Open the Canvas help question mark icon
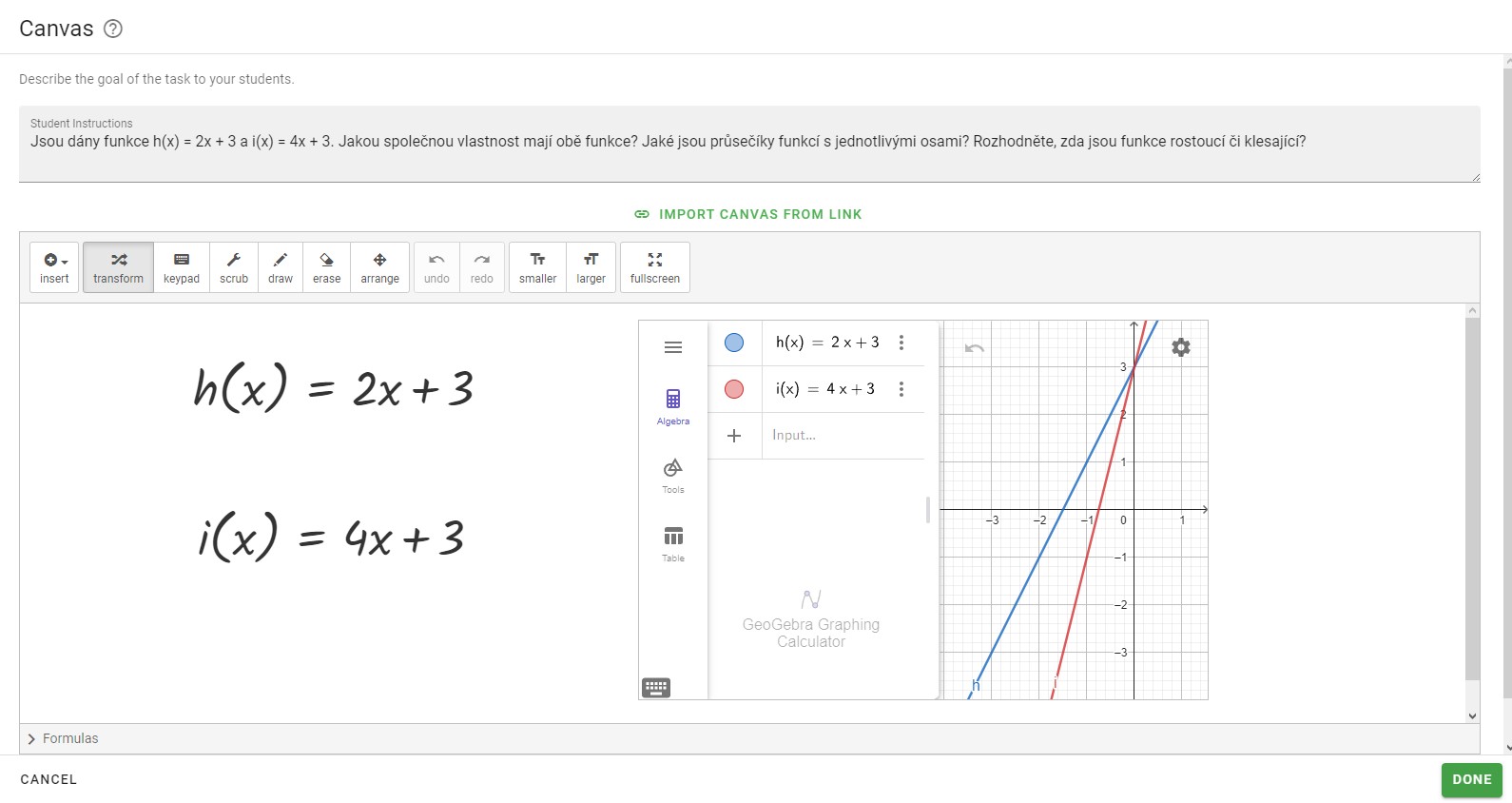 pyautogui.click(x=113, y=29)
